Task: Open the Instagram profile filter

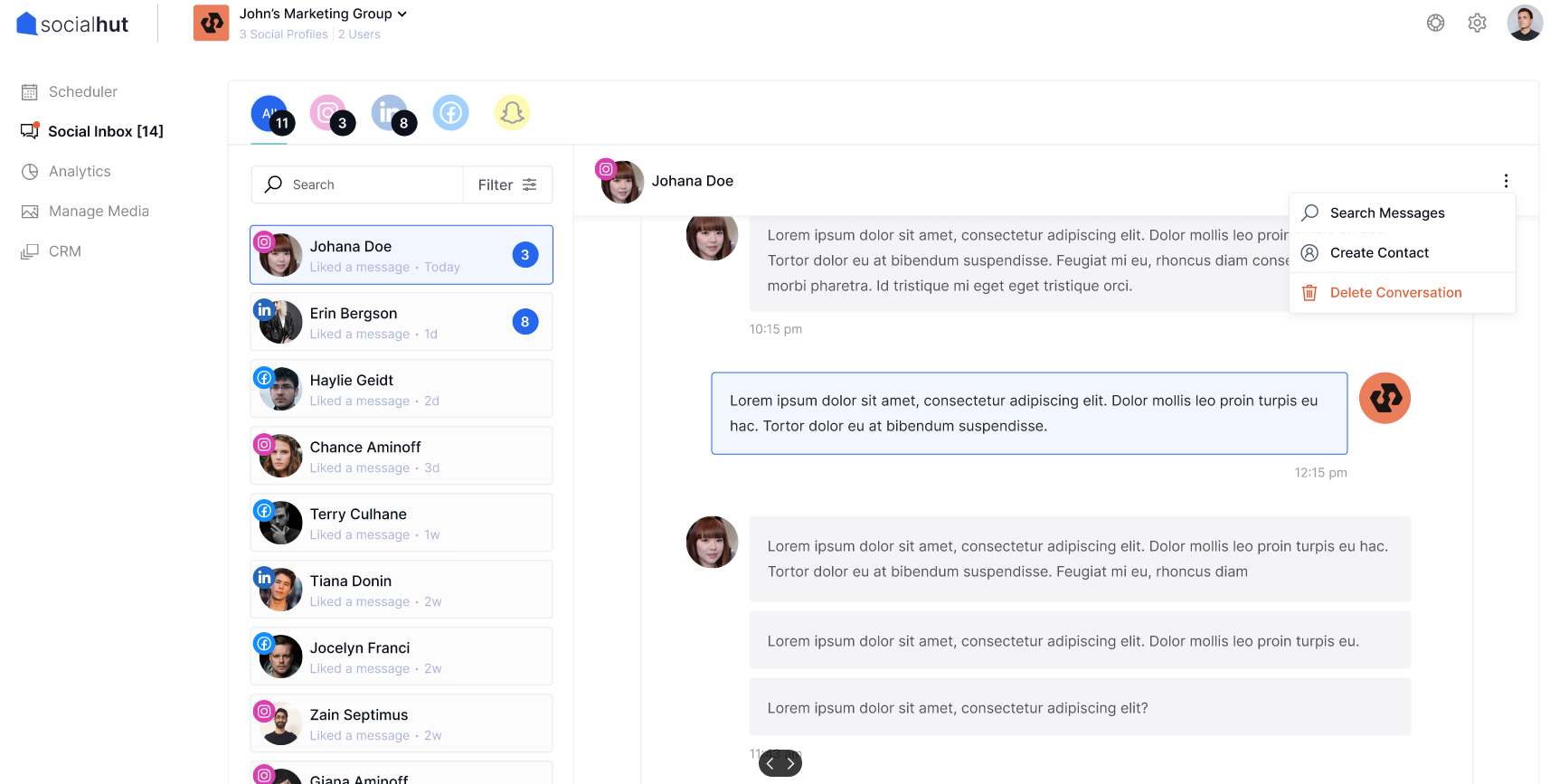Action: (329, 114)
